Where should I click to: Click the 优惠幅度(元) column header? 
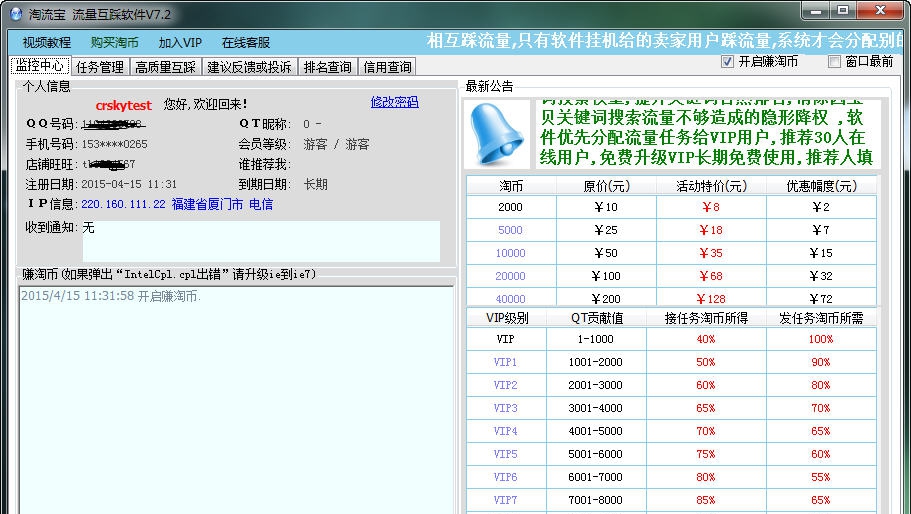pos(821,186)
